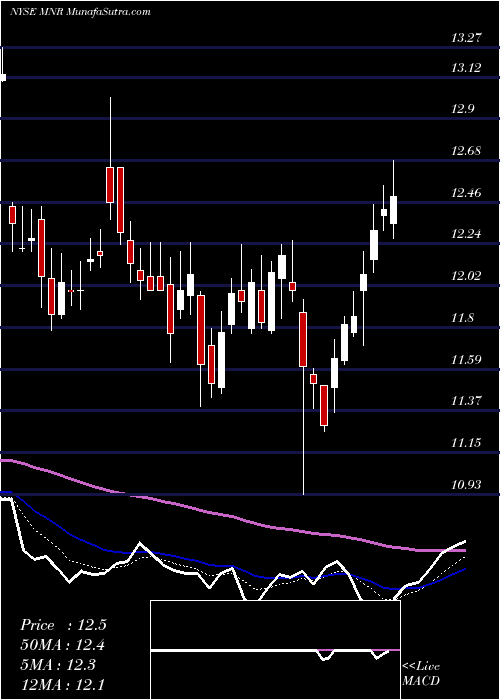Click the 11.59 price axis label
This screenshot has width=500, height=700.
pos(466,359)
